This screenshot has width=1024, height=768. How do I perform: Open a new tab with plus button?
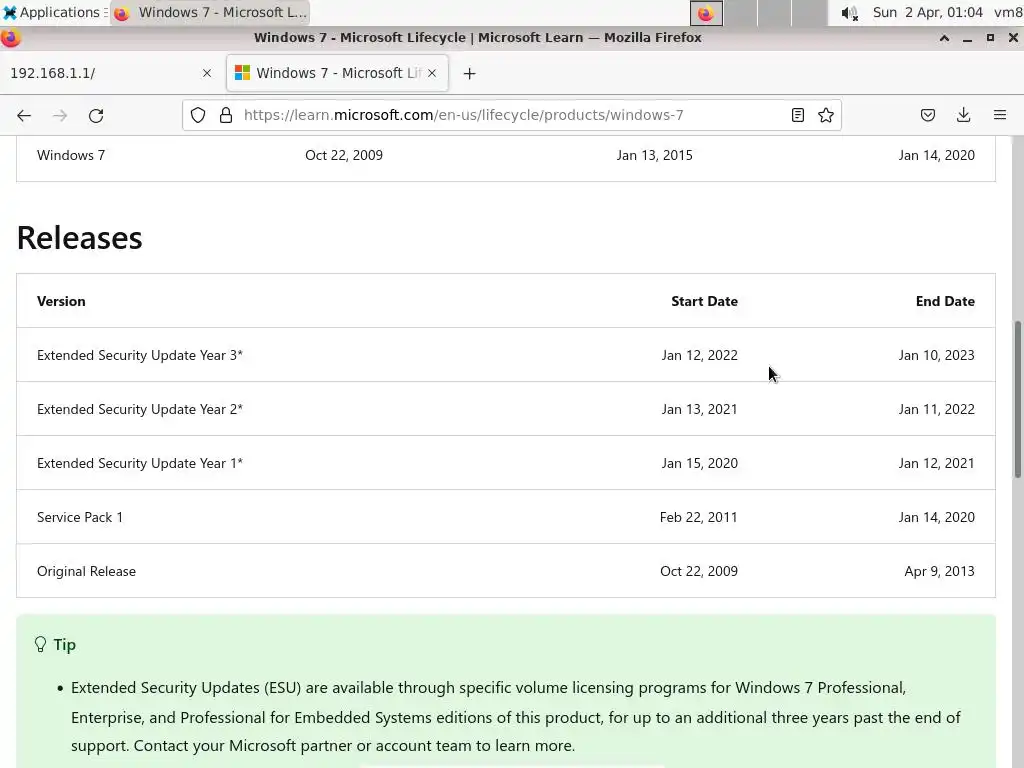click(x=470, y=74)
